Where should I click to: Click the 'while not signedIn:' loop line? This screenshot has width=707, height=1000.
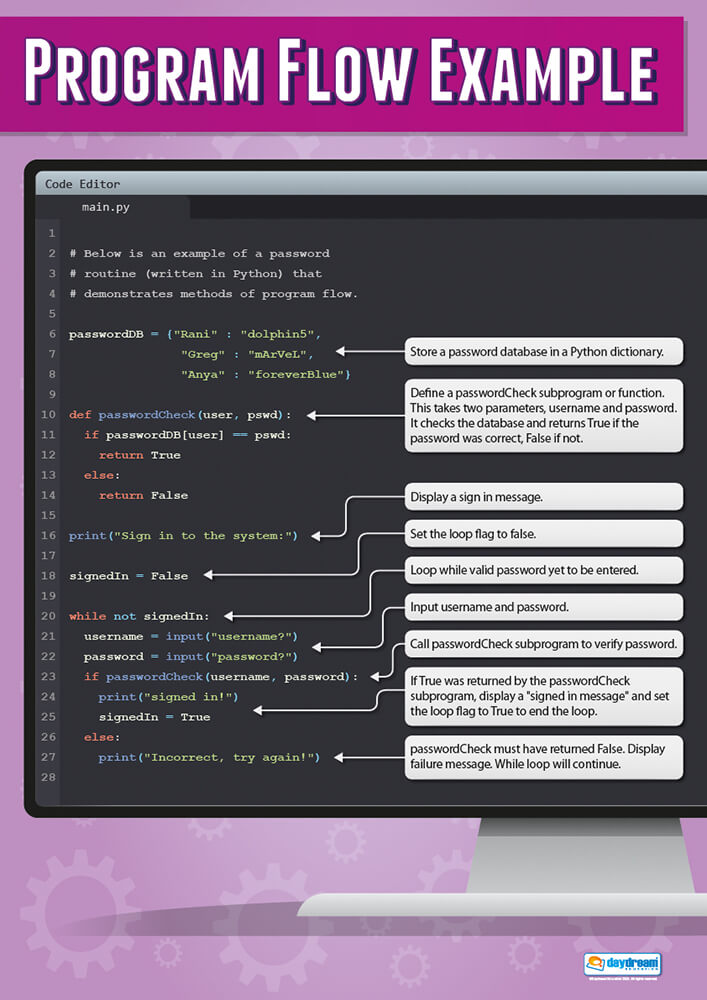146,616
